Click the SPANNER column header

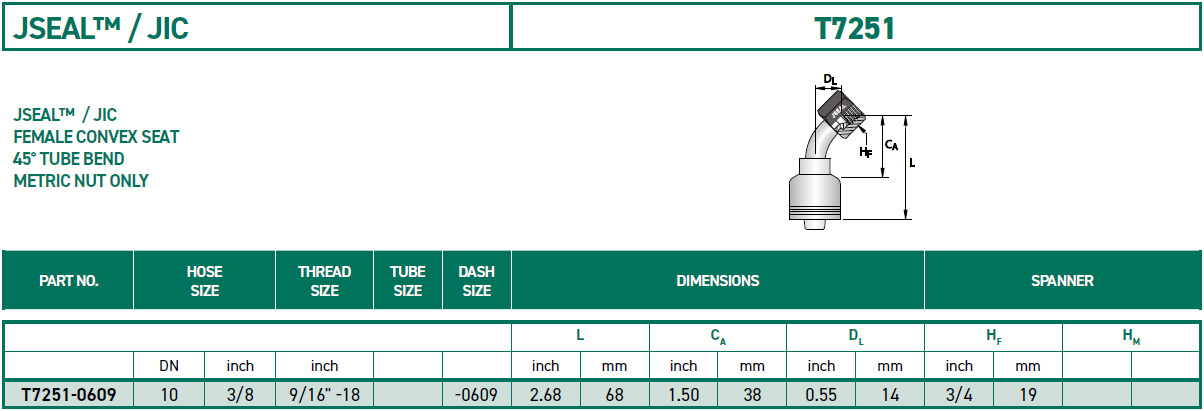1062,281
